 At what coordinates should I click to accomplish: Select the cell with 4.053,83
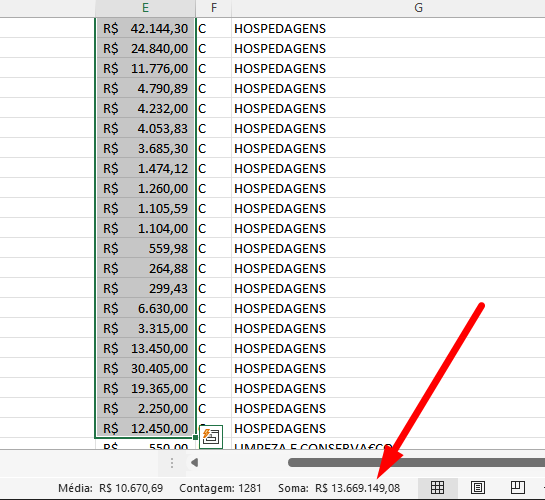pos(146,129)
